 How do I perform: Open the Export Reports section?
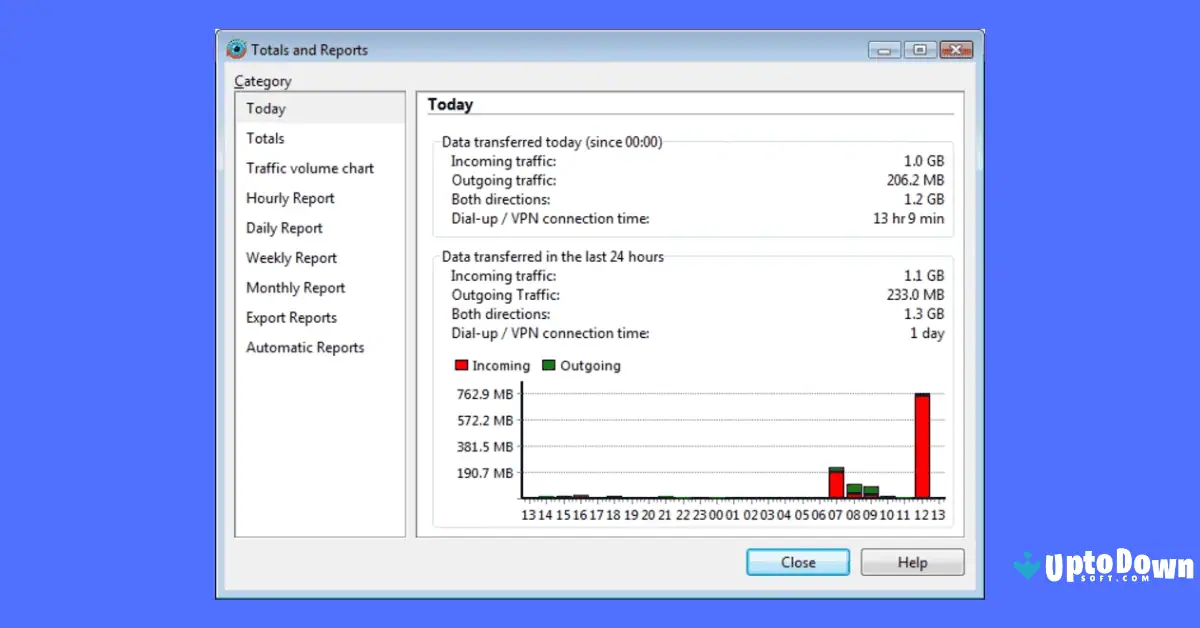pyautogui.click(x=291, y=318)
